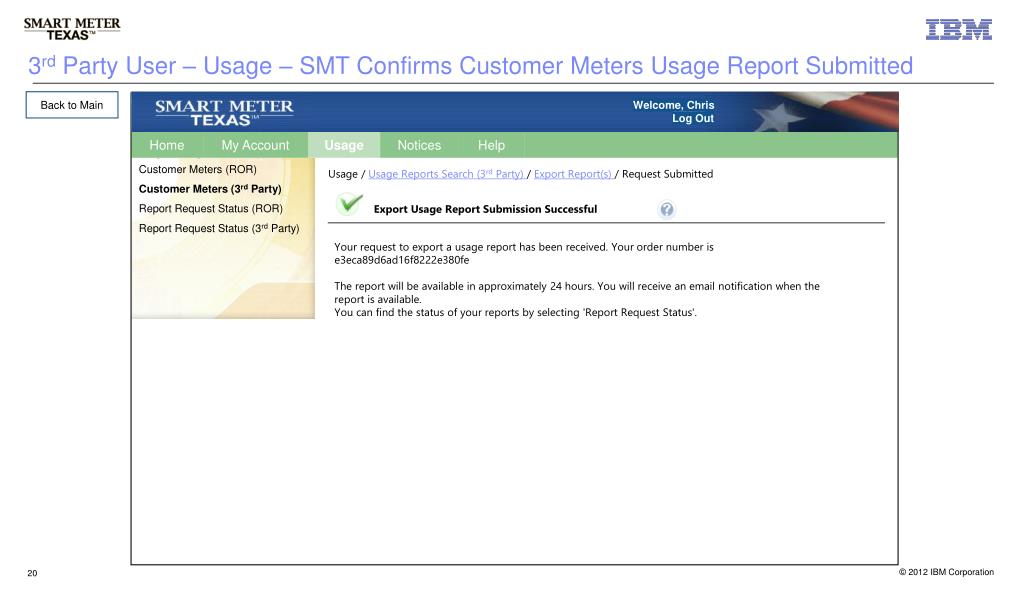
Task: Select the Usage tab
Action: coord(344,145)
